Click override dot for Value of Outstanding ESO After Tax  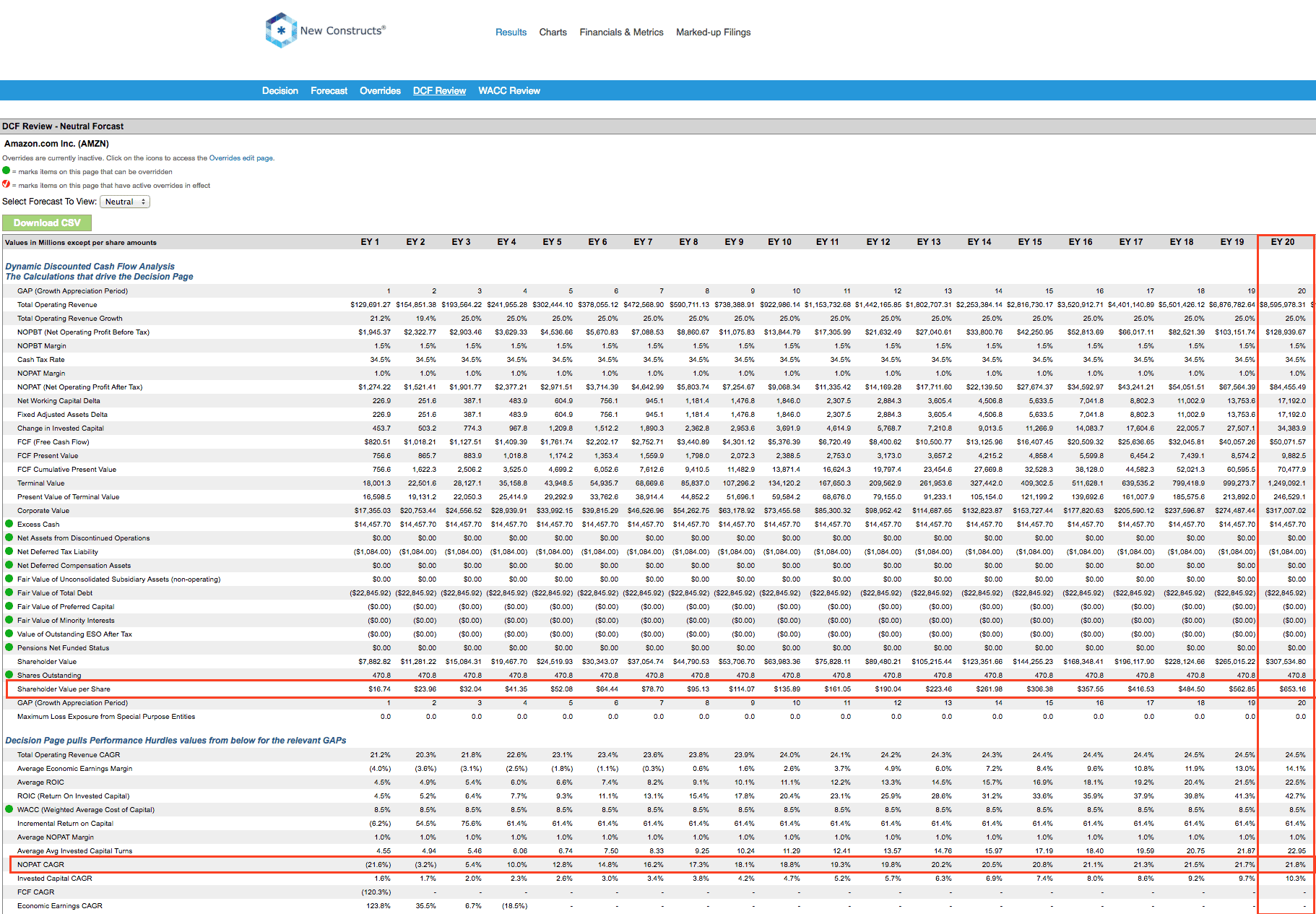[9, 634]
